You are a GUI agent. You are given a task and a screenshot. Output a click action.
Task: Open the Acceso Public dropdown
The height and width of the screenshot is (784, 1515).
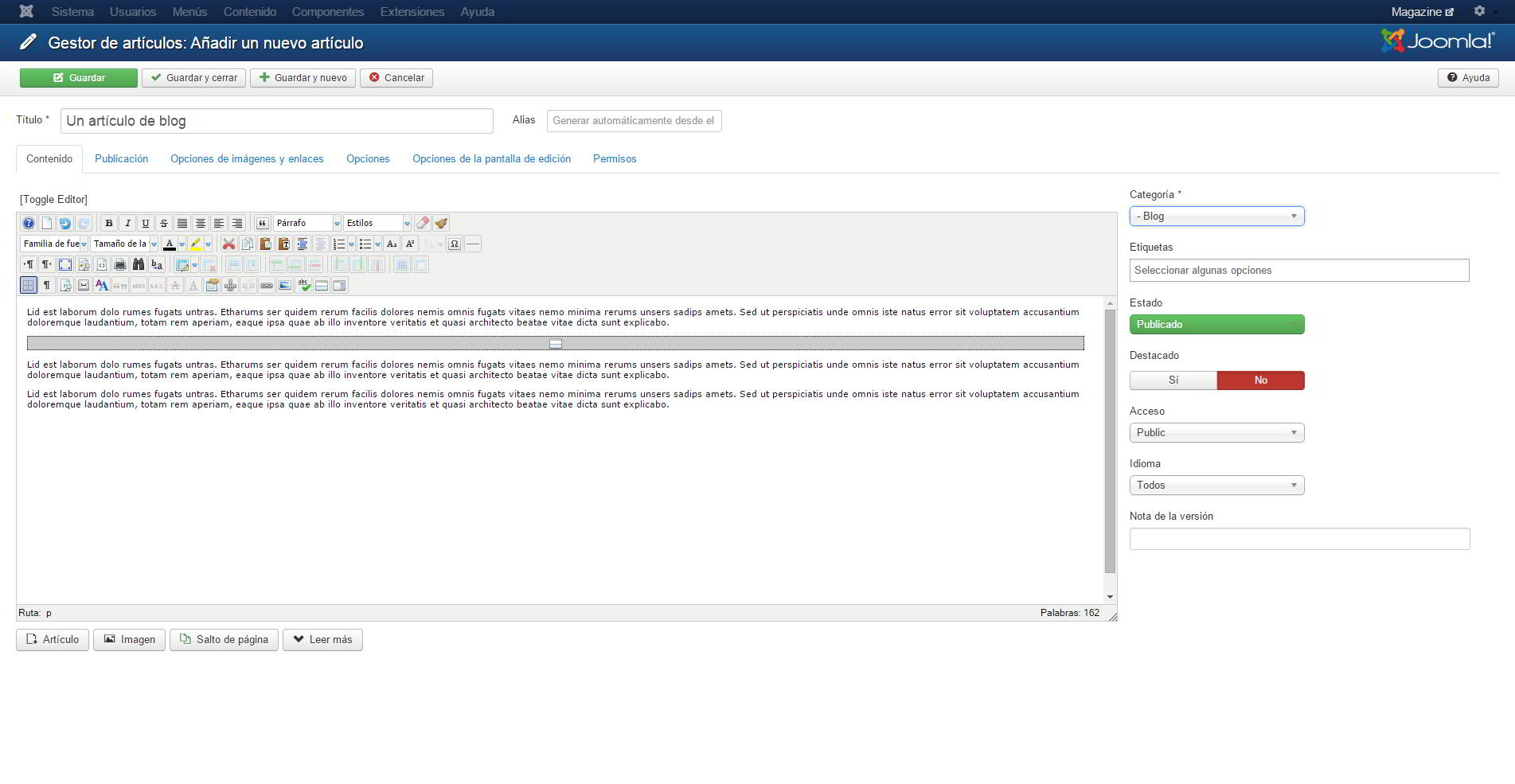pos(1216,433)
